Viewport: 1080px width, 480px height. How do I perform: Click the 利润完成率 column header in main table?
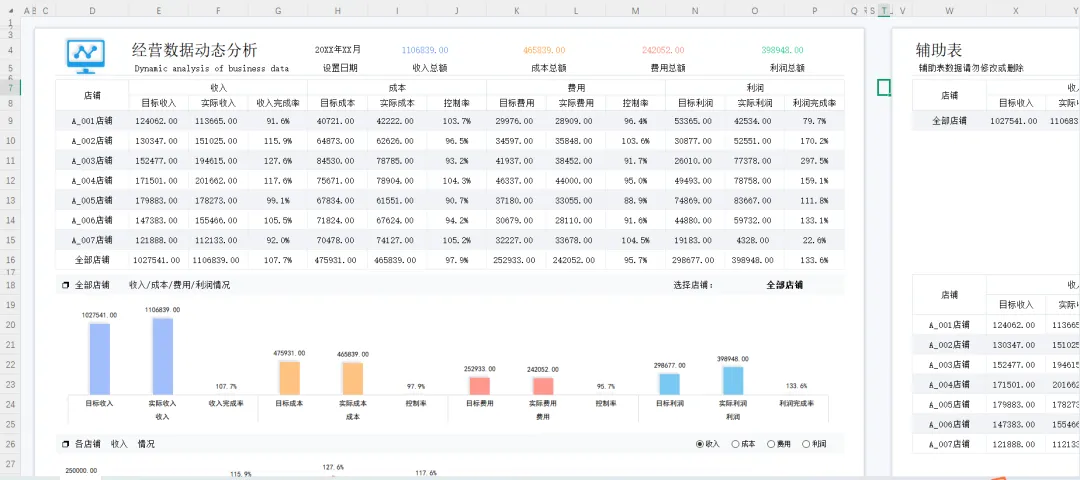click(x=815, y=103)
